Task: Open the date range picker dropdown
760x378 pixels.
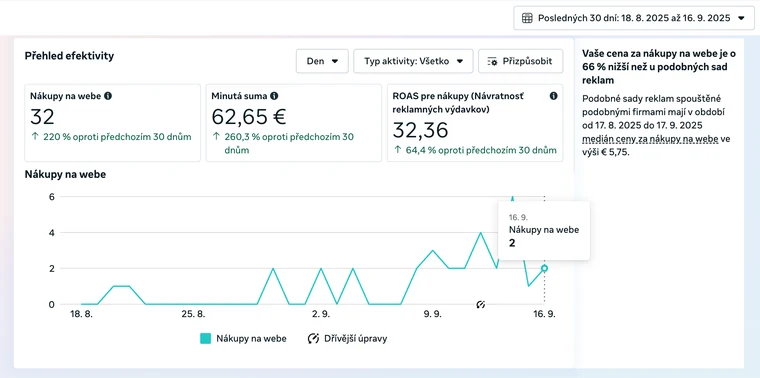Action: [x=634, y=18]
